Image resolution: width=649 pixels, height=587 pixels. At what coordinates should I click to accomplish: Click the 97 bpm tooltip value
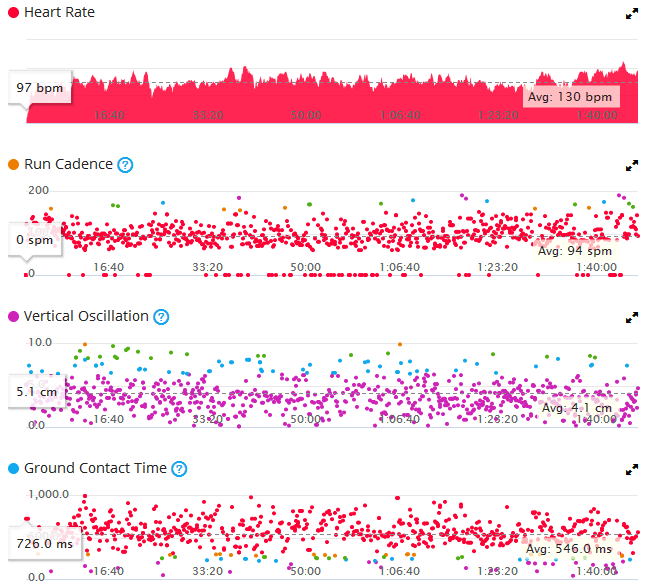[40, 88]
